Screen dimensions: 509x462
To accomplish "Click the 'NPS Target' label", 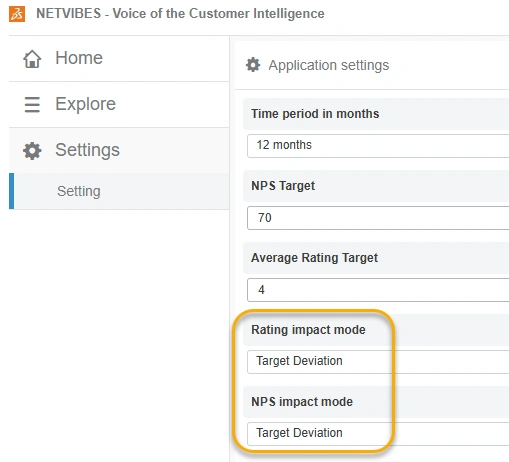I will [x=283, y=186].
